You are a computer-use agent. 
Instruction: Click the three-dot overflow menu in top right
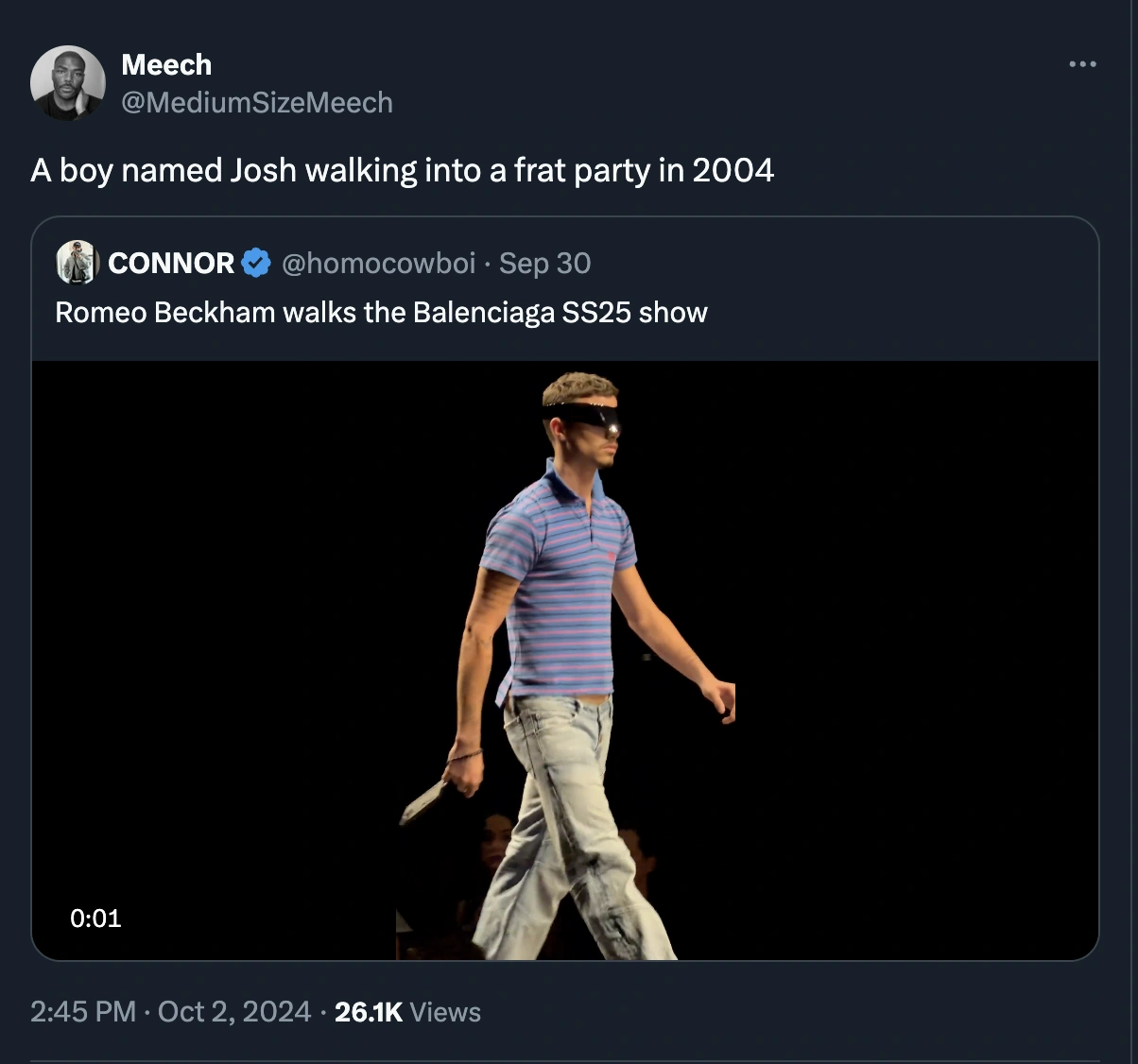tap(1081, 62)
